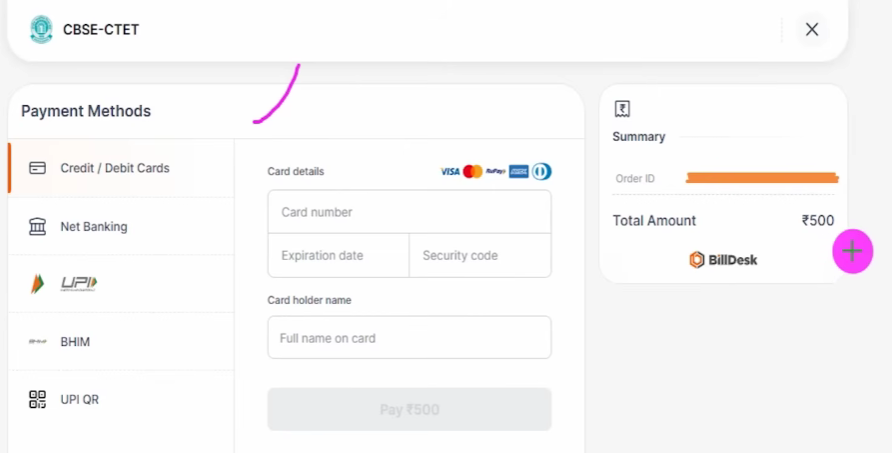Choose the UPI payment option

pos(78,284)
